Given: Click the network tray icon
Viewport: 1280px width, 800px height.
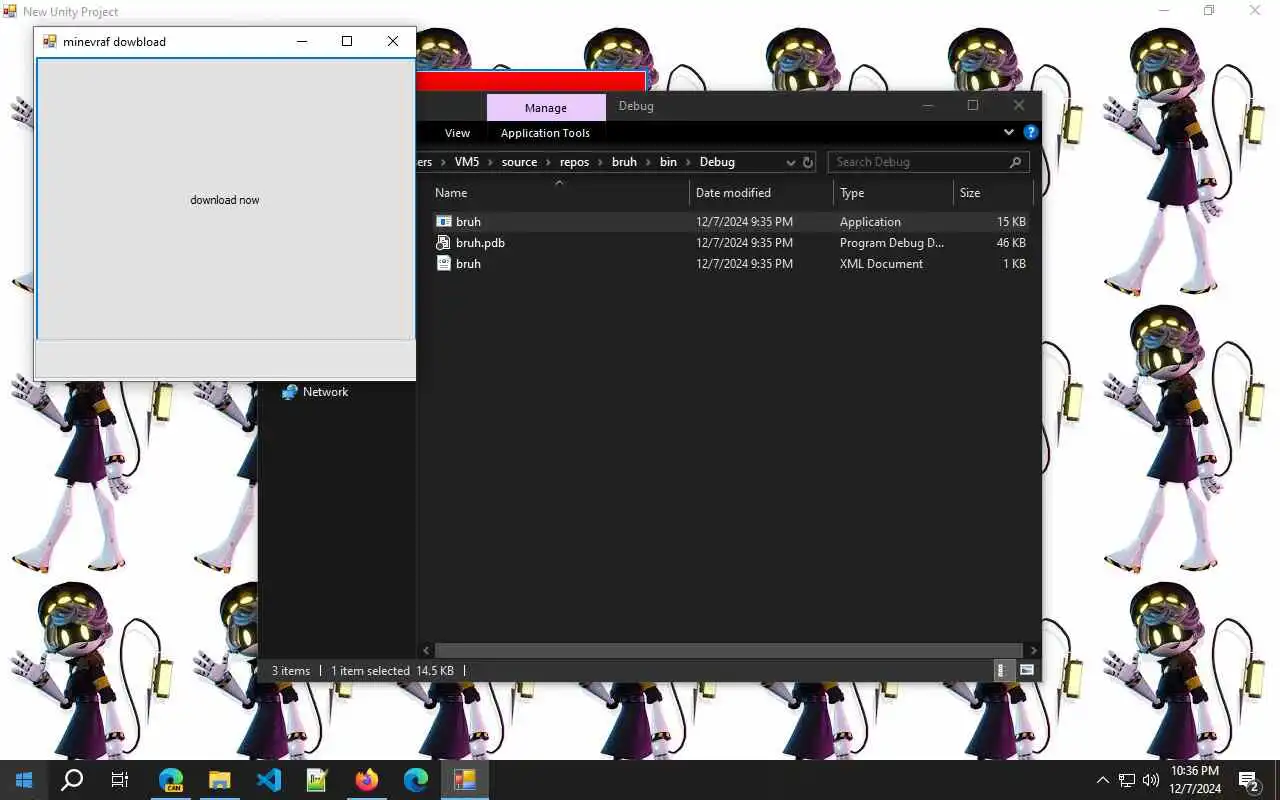Looking at the screenshot, I should tap(1127, 780).
